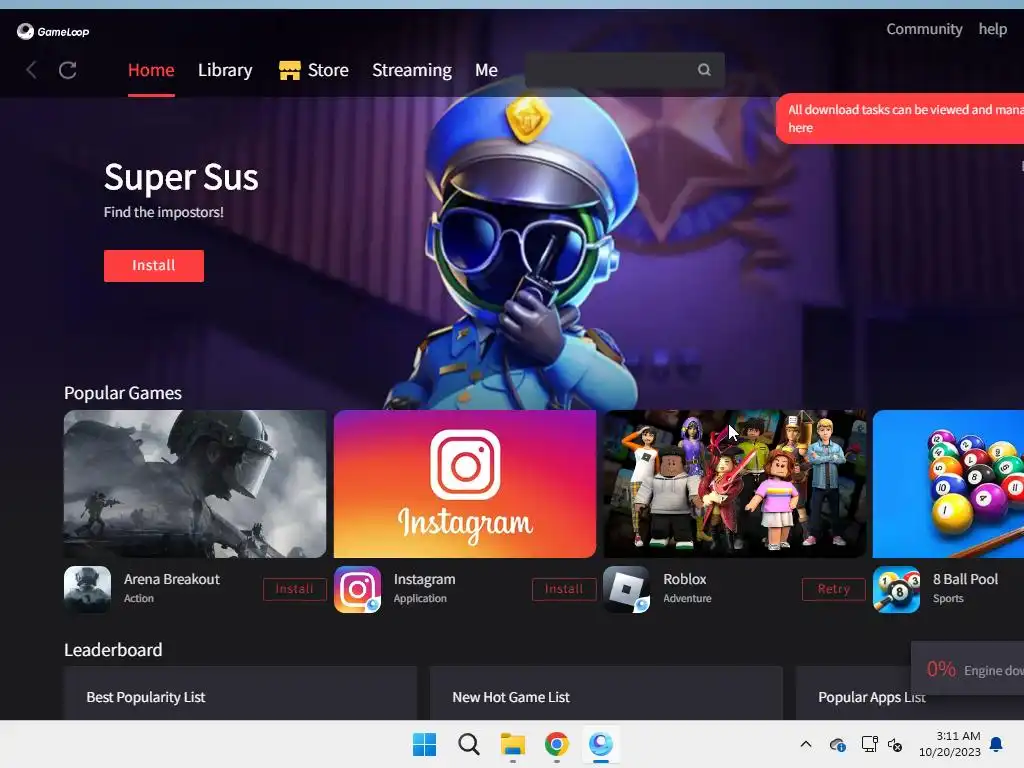1024x768 pixels.
Task: Open the Arena Breakout banner thumbnail
Action: coord(195,484)
